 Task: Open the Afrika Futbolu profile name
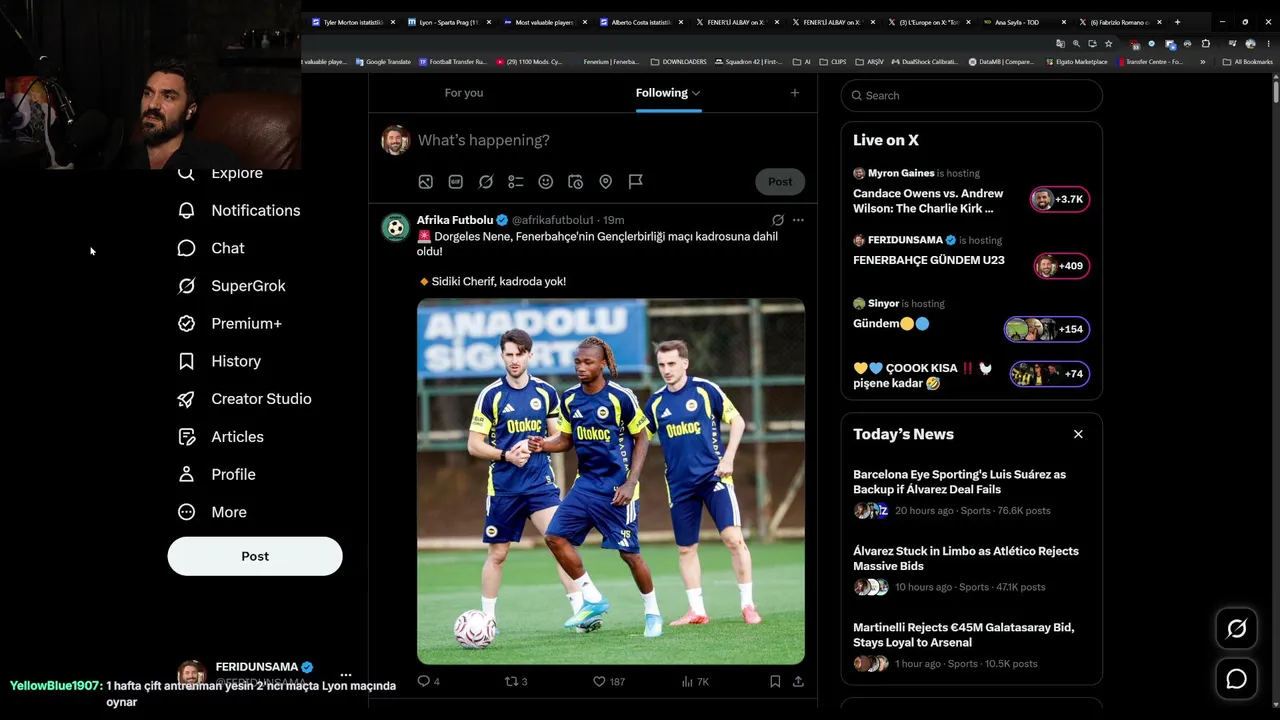(455, 220)
